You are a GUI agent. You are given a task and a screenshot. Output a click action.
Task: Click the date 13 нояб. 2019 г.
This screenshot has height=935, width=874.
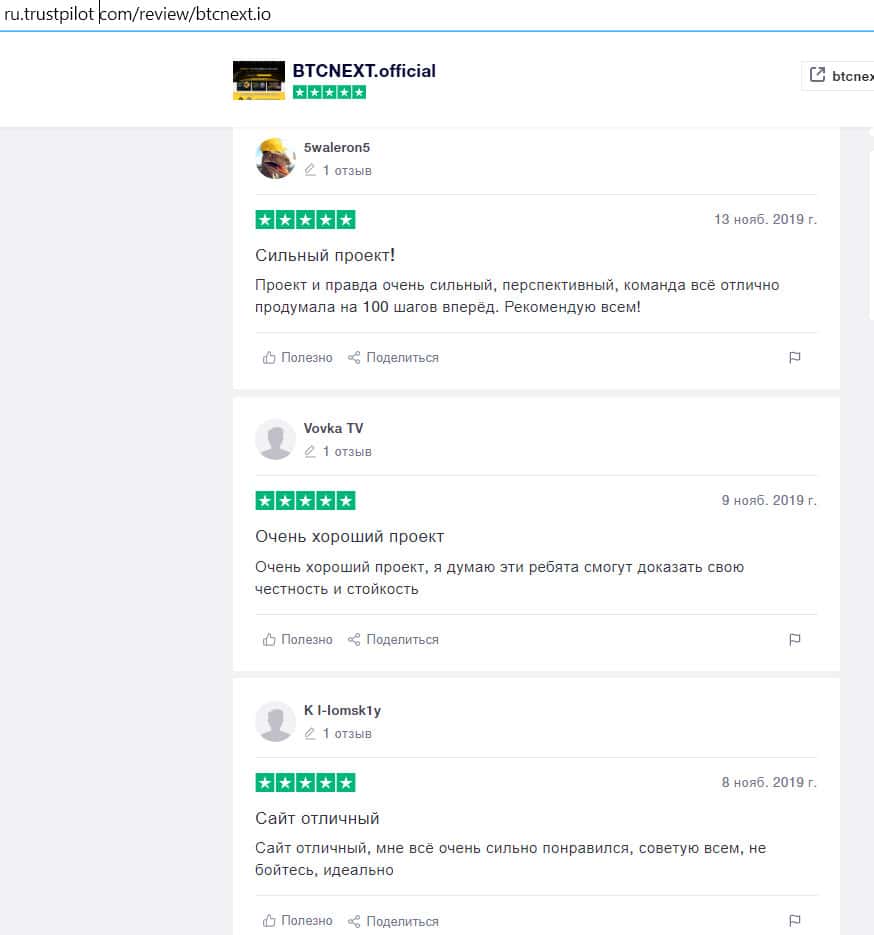pyautogui.click(x=765, y=219)
